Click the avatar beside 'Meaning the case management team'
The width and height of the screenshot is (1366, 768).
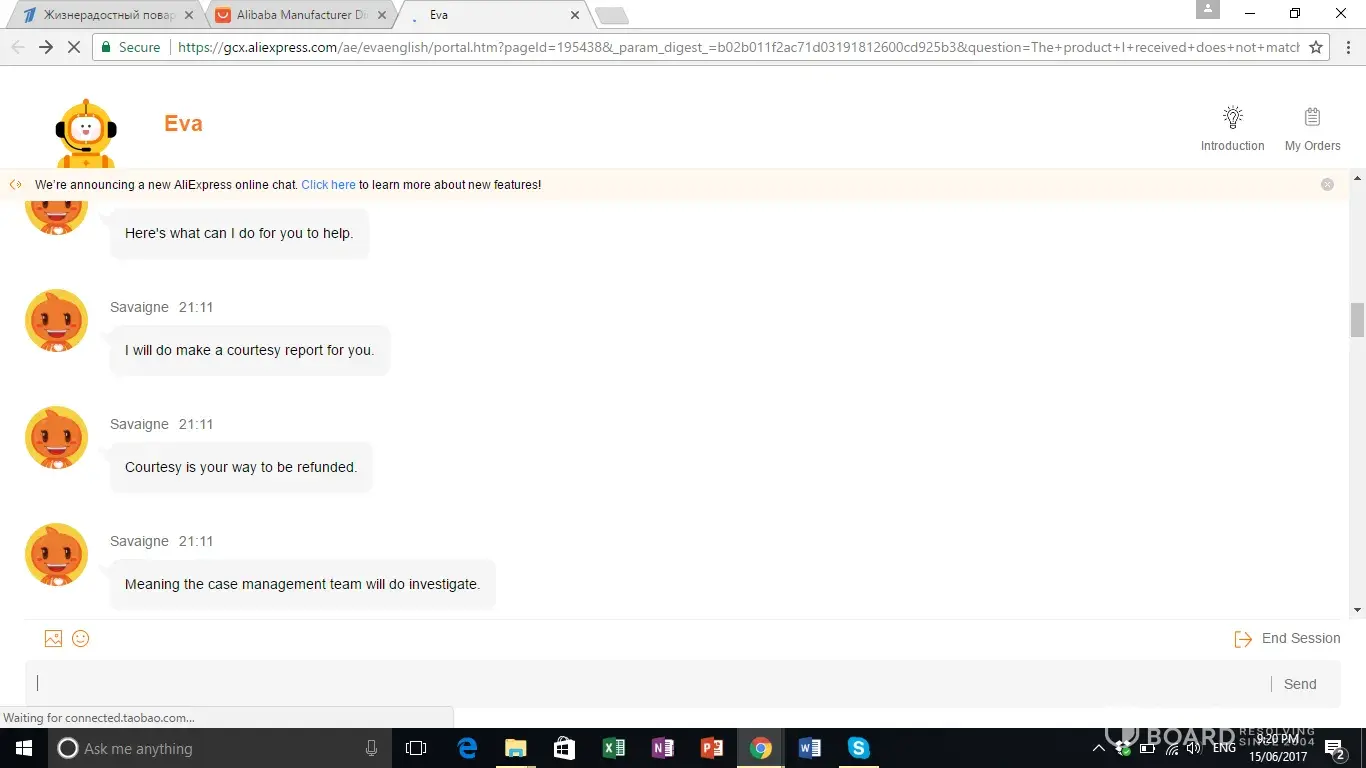point(56,555)
